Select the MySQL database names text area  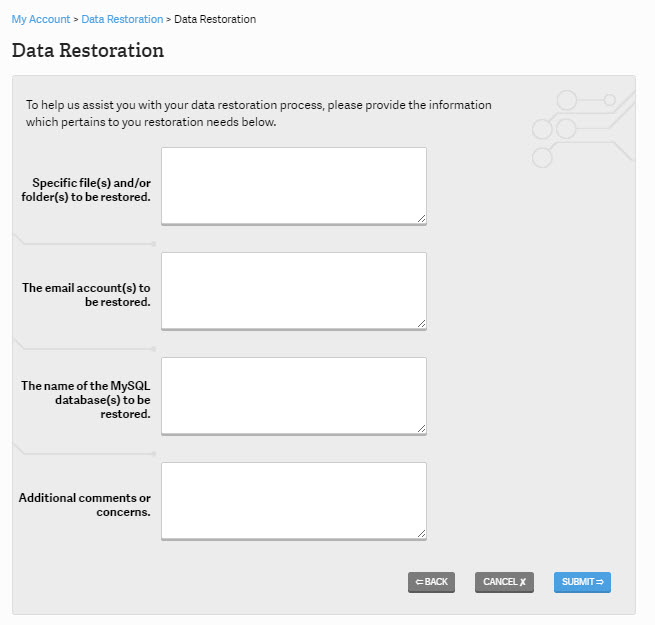coord(293,395)
